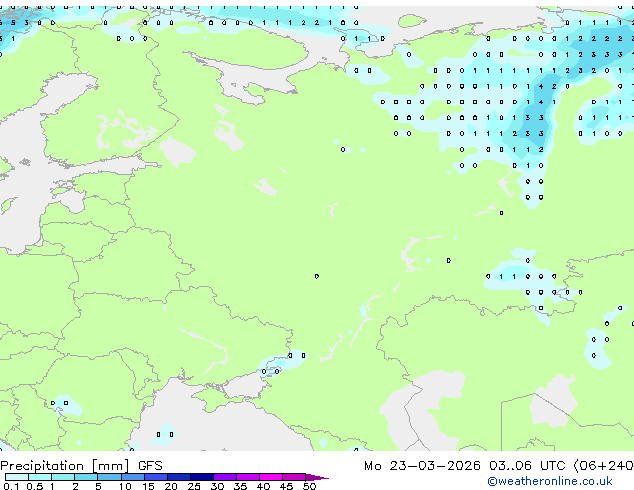Pick the 35–40 mm violet-magenta swatch

click(248, 477)
